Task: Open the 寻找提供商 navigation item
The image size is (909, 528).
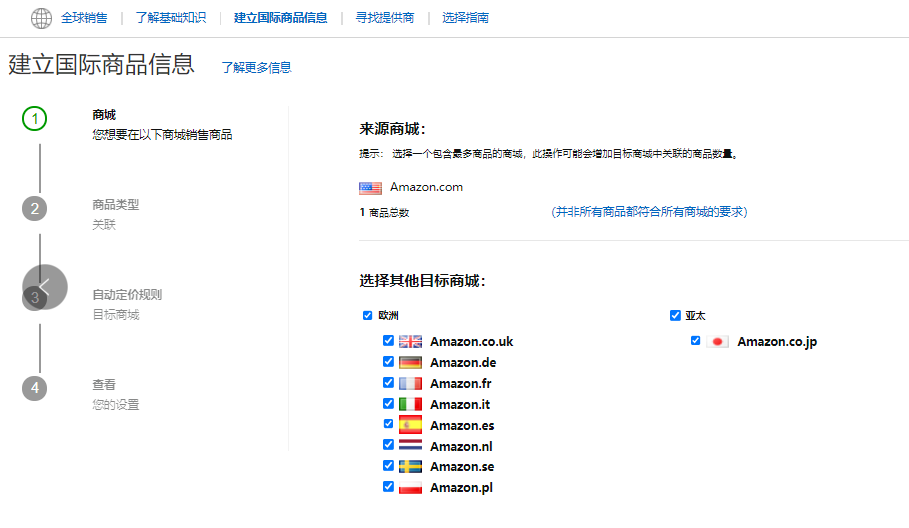Action: click(385, 18)
